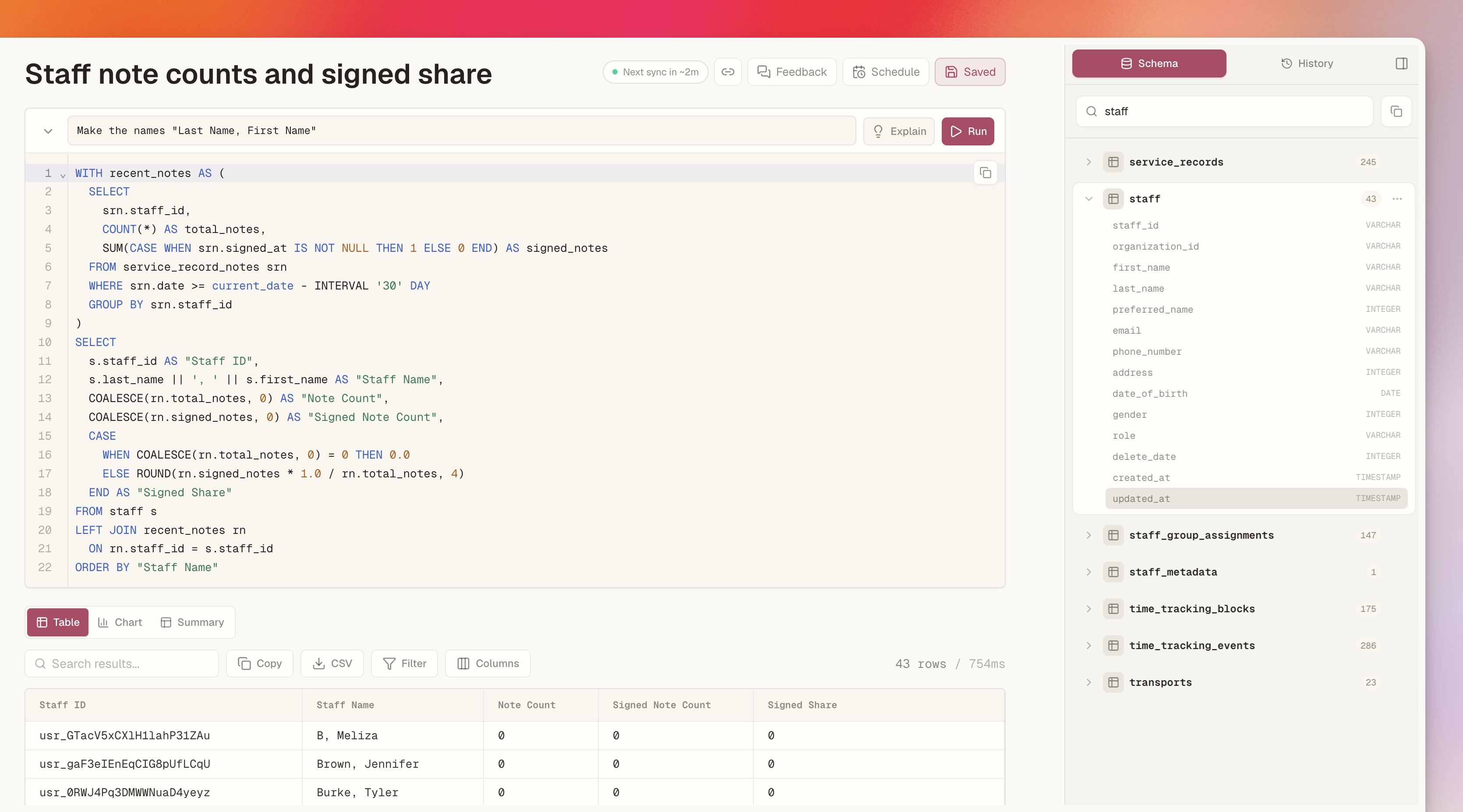
Task: Click the transports table icon
Action: coord(1113,682)
